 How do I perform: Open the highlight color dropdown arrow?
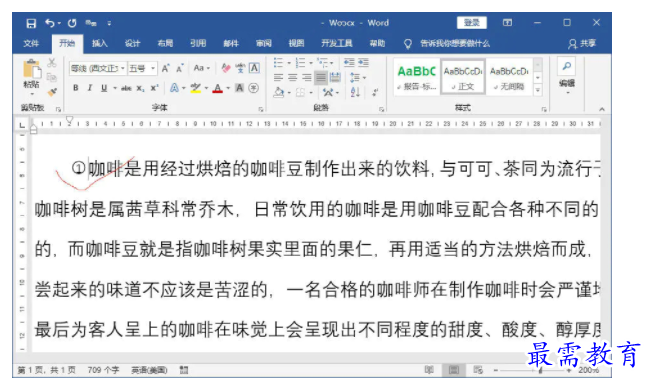click(206, 88)
